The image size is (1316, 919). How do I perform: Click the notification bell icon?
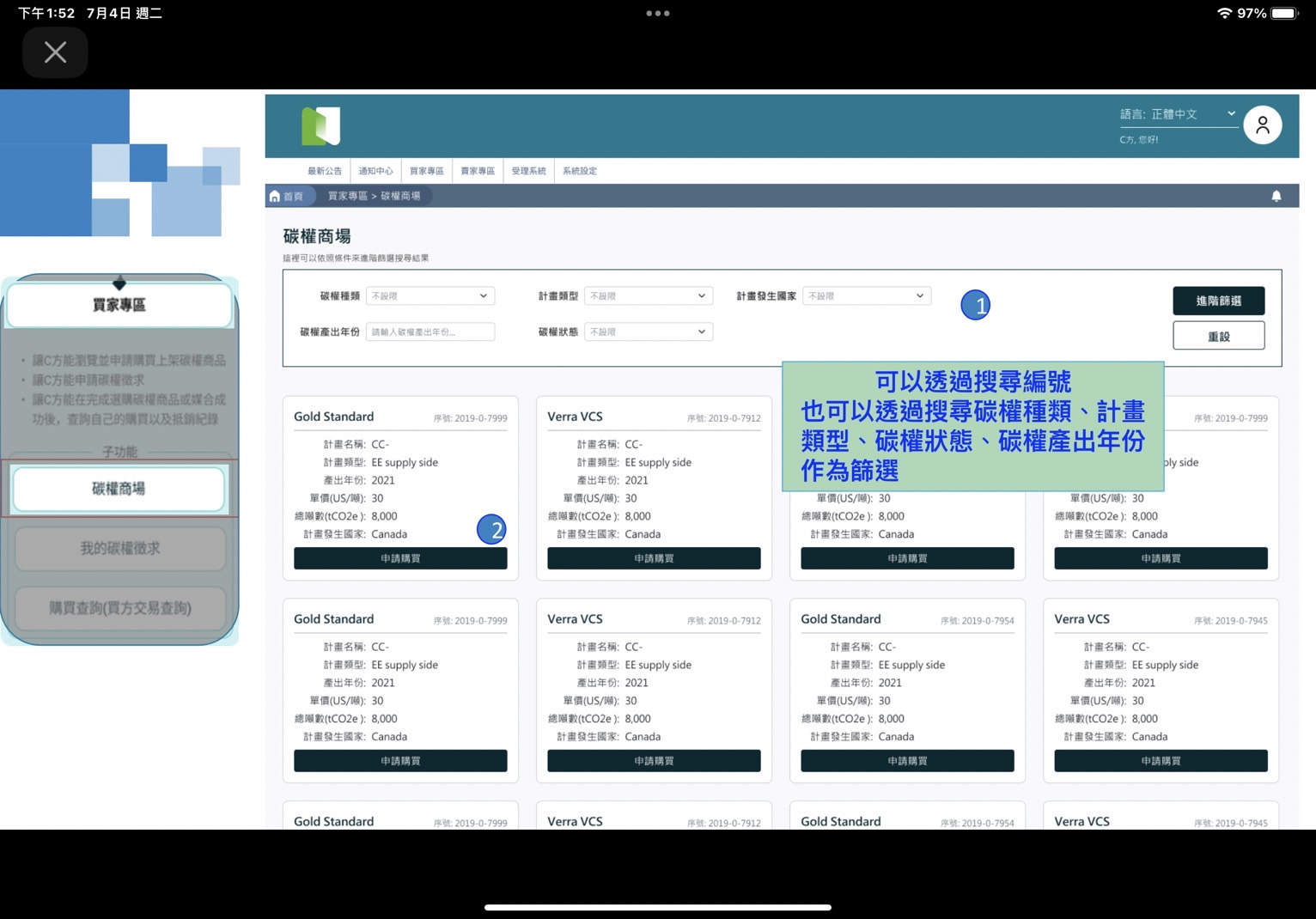pyautogui.click(x=1276, y=196)
